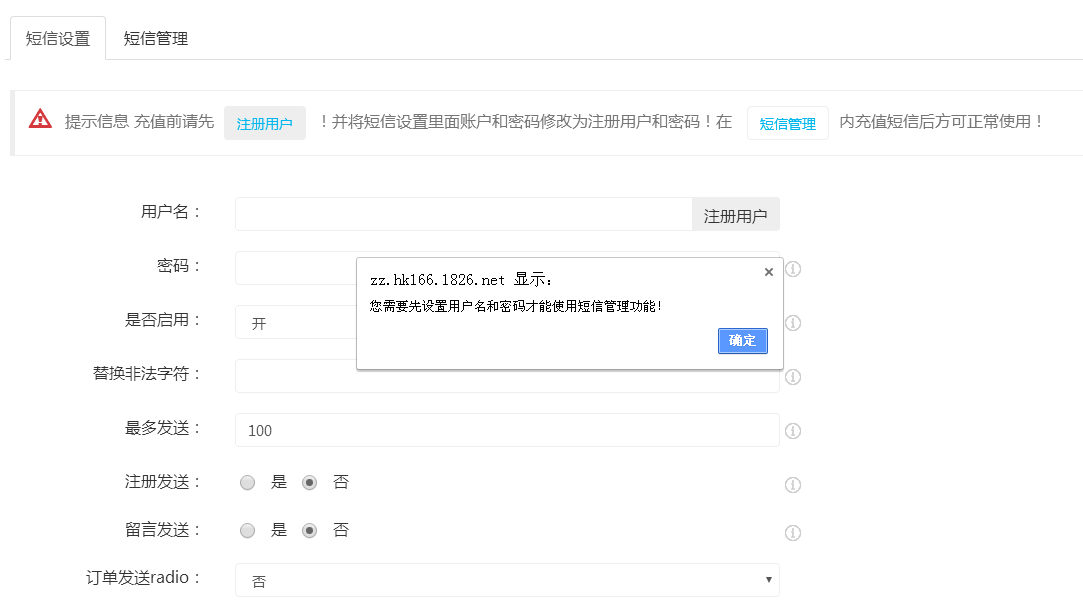Select 是 for 留言发送

coord(247,530)
